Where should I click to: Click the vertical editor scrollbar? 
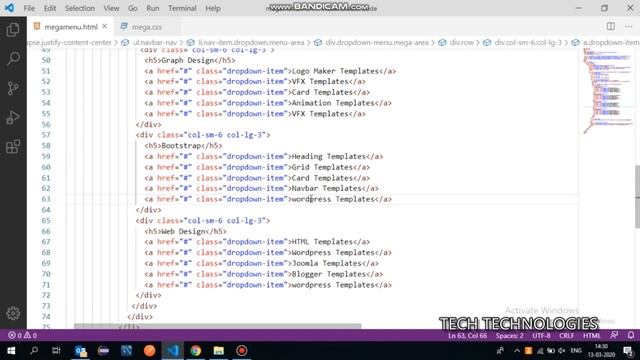point(637,197)
